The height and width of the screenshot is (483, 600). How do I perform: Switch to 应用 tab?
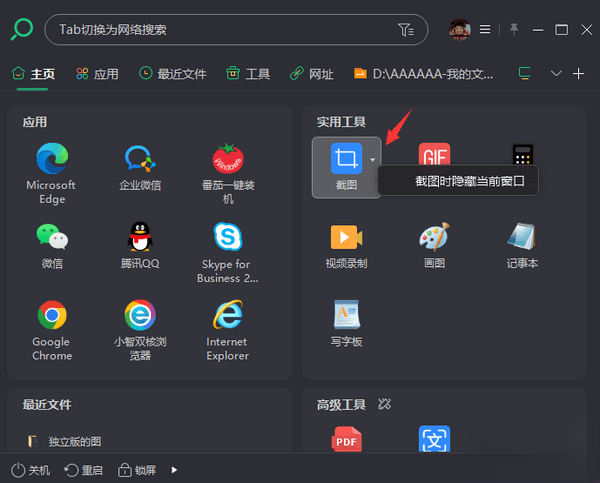97,73
